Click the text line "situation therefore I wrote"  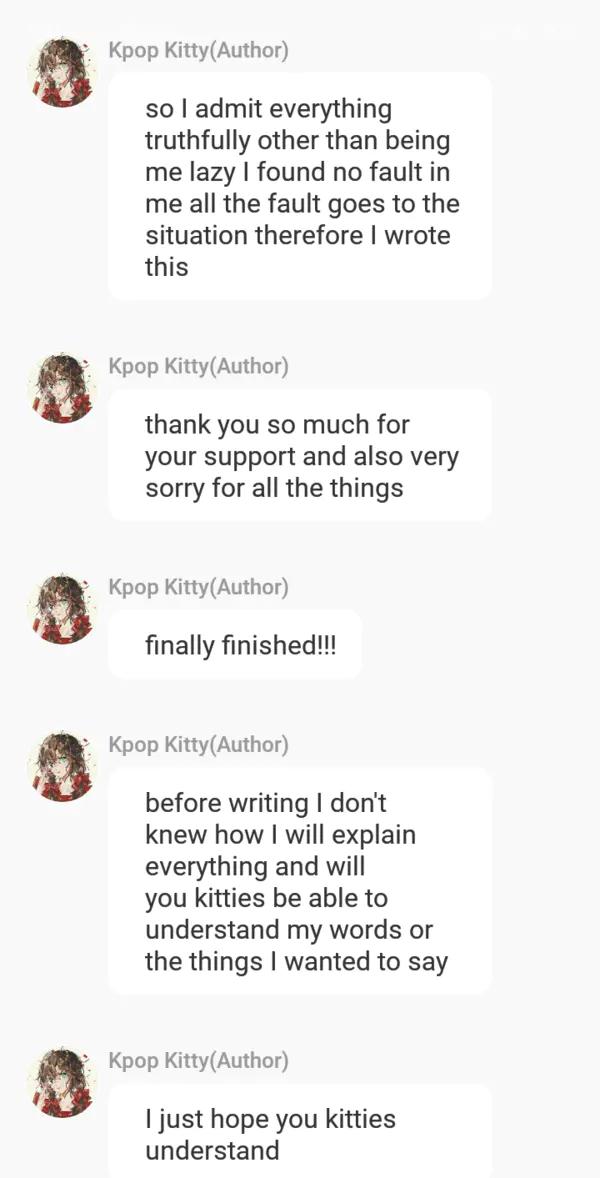tap(298, 236)
